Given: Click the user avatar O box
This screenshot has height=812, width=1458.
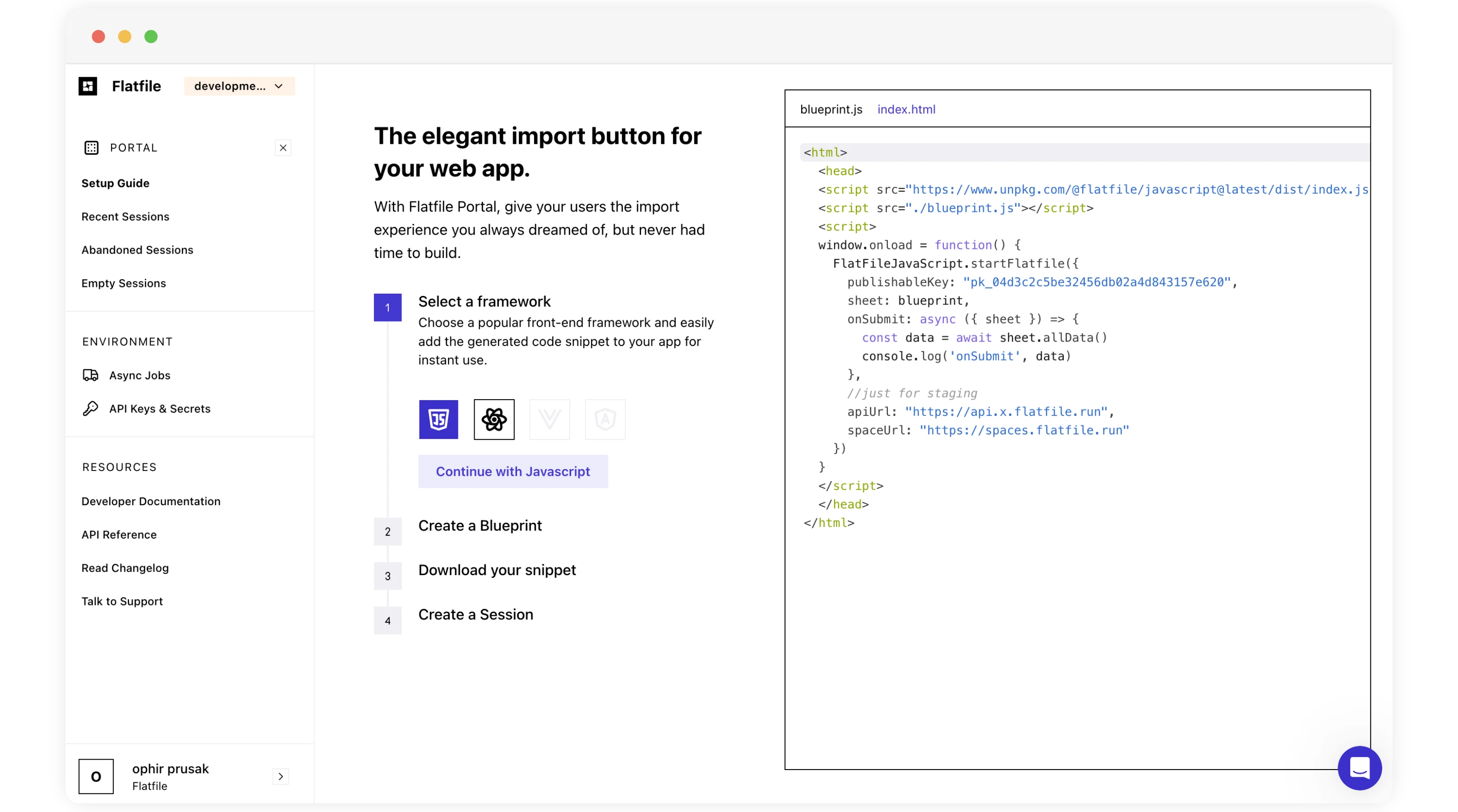Looking at the screenshot, I should point(96,776).
